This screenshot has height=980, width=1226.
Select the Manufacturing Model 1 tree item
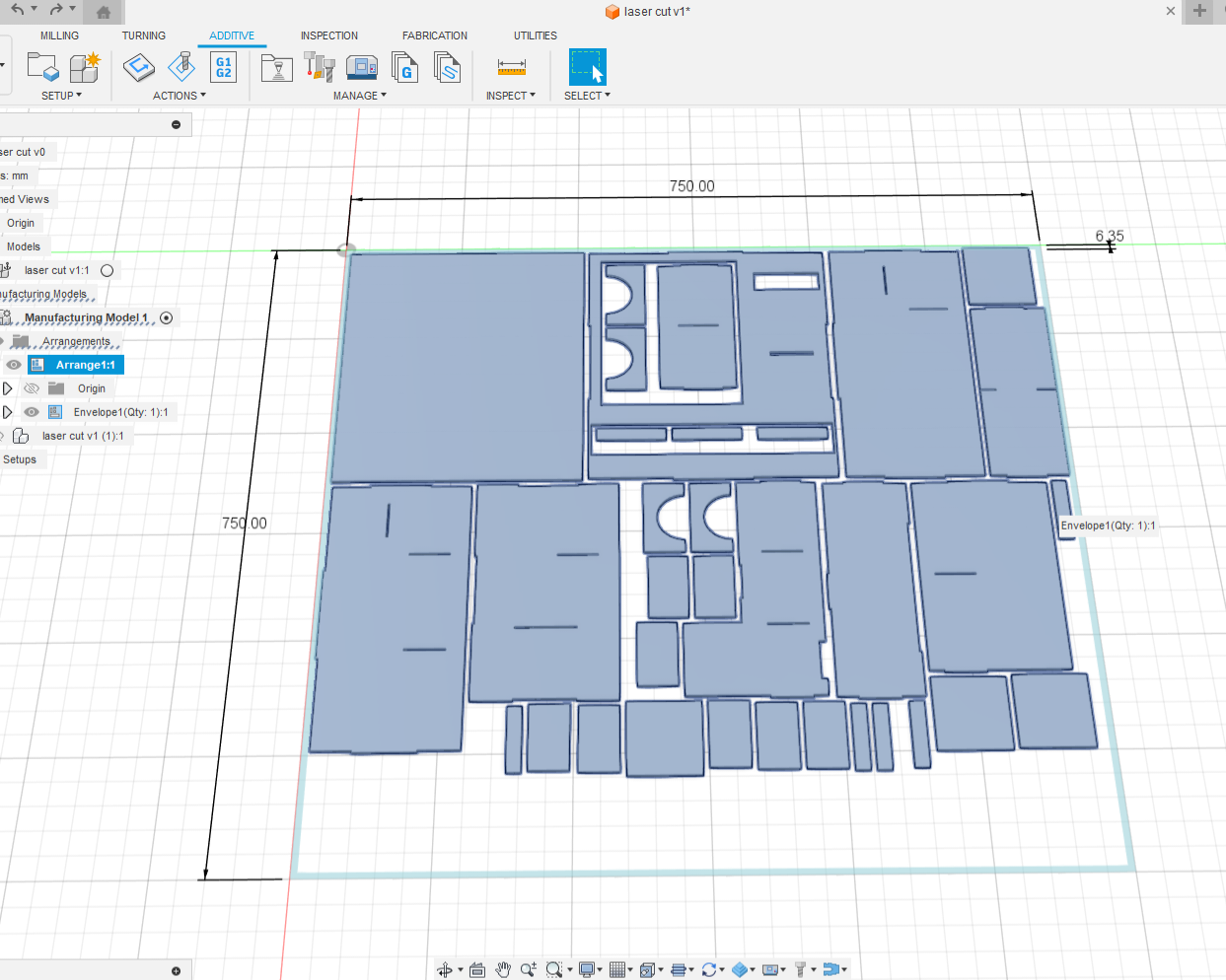click(86, 317)
